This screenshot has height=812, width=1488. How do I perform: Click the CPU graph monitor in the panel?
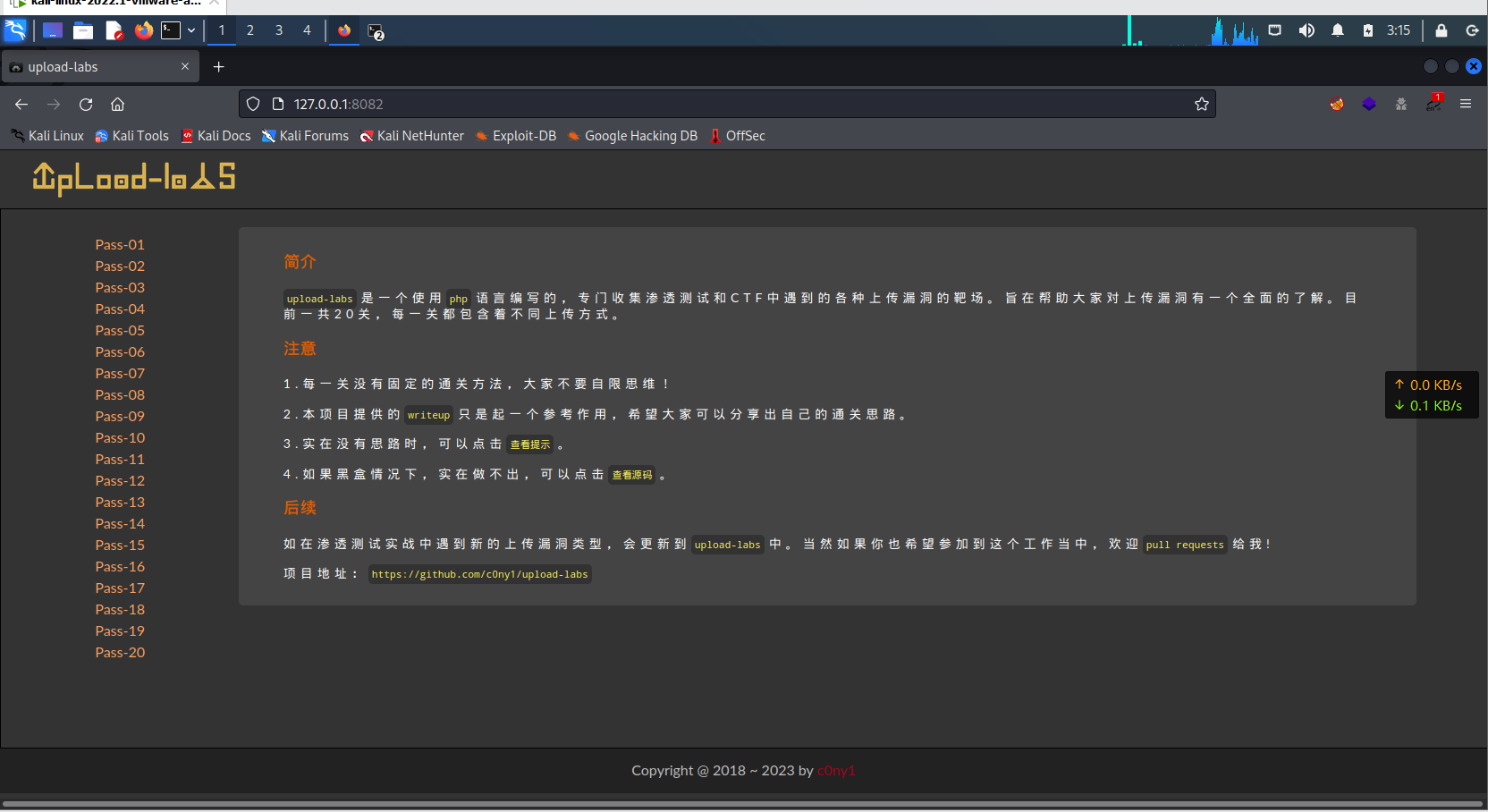(x=1234, y=31)
